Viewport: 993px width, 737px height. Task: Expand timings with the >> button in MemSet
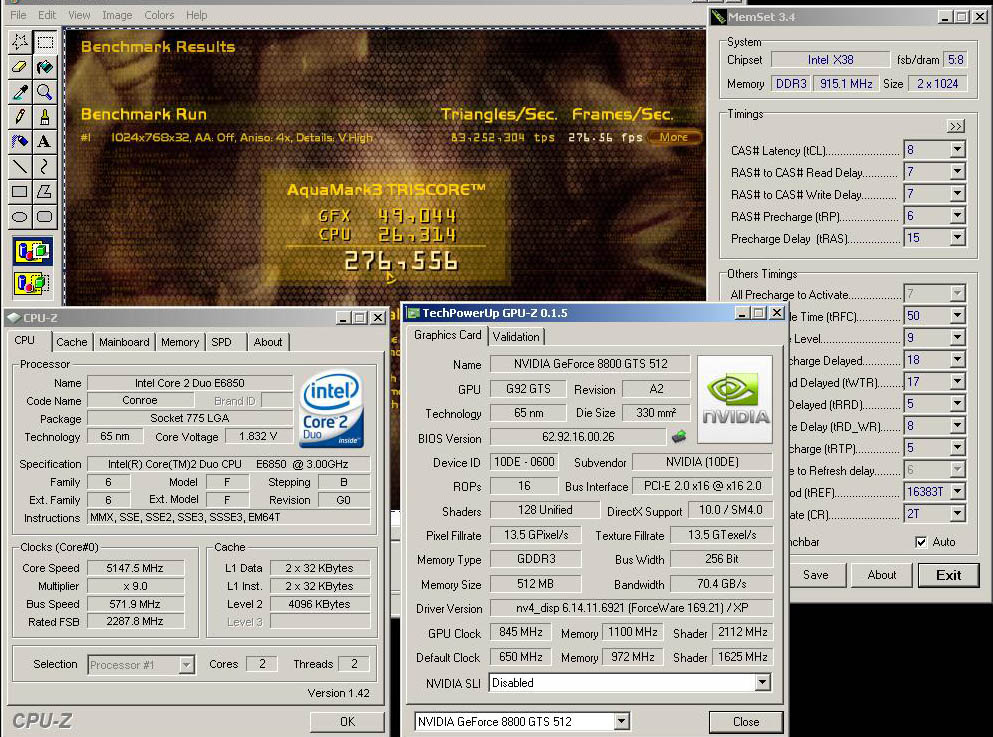point(956,126)
